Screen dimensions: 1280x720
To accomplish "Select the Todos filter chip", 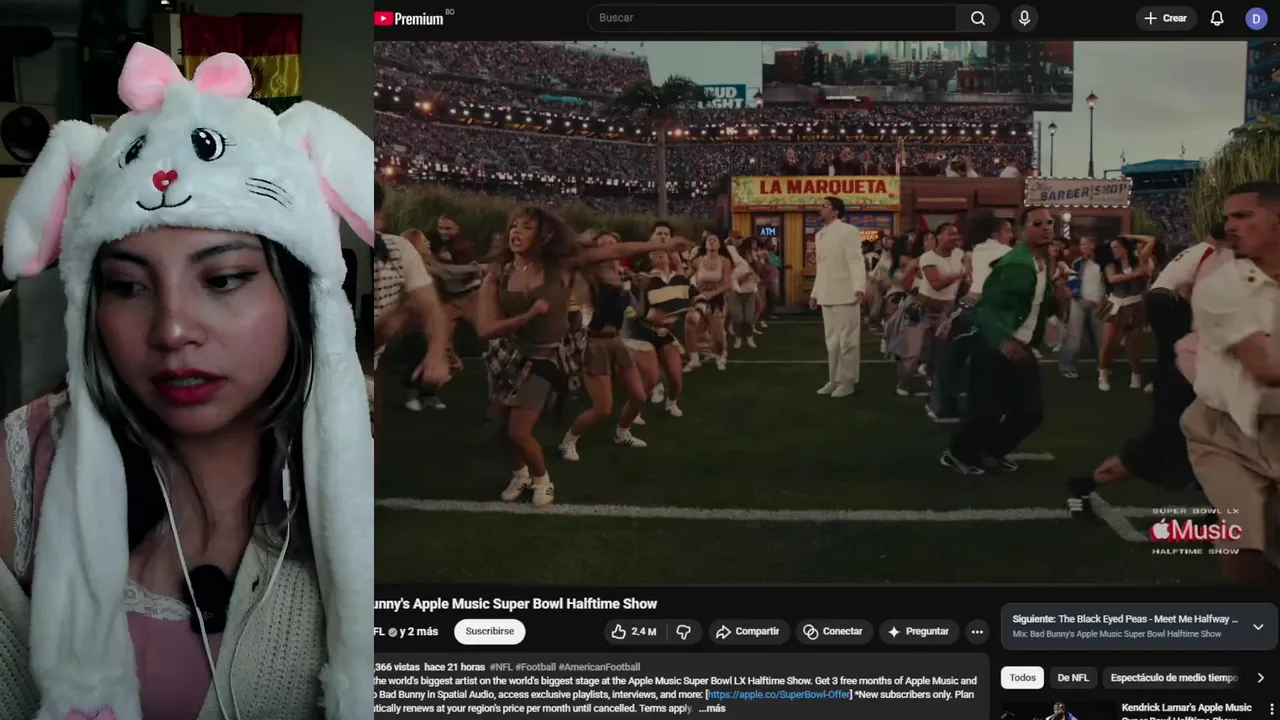I will 1022,677.
